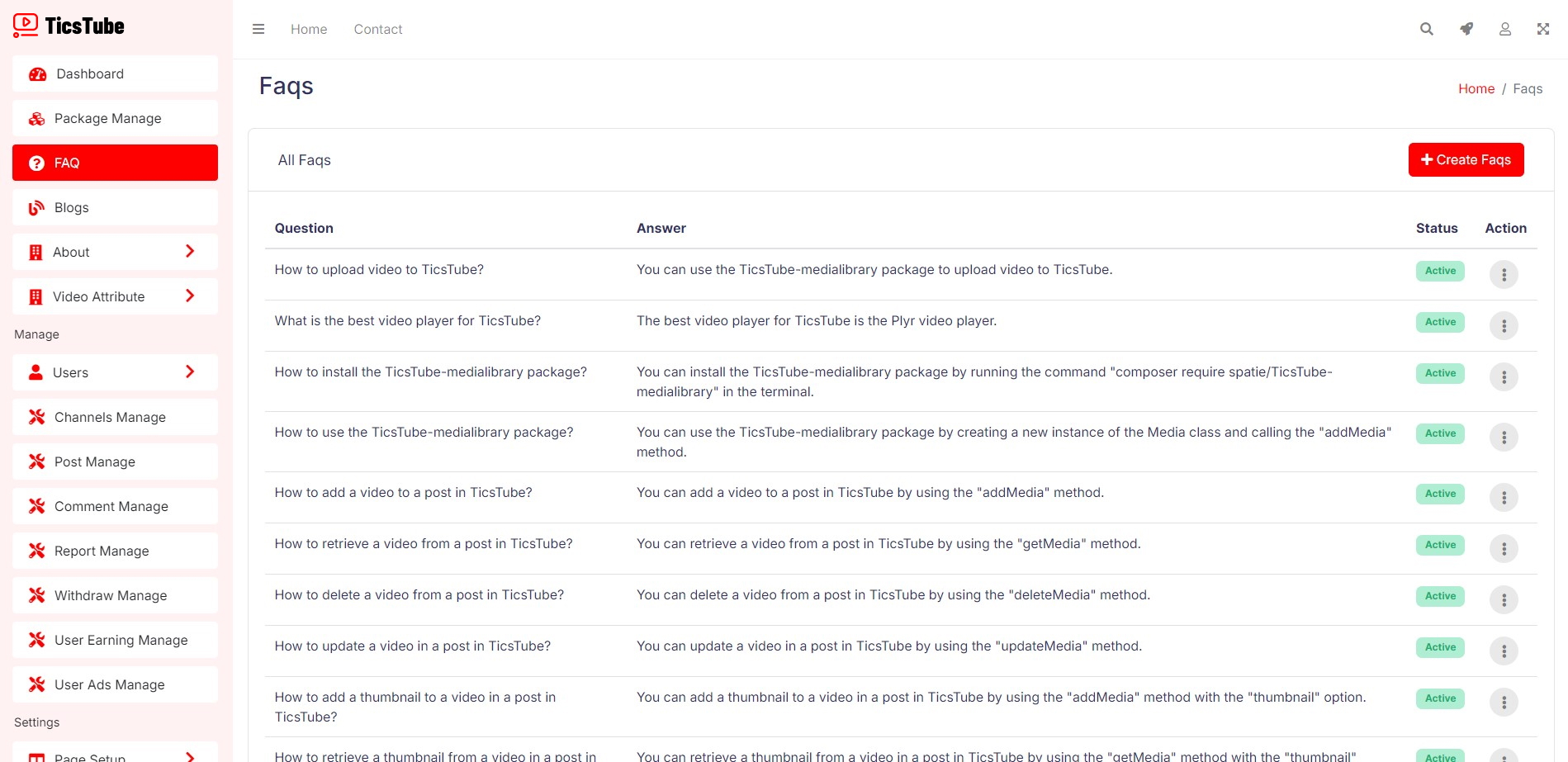Toggle fullscreen with expand icon
This screenshot has width=1568, height=762.
(1542, 29)
